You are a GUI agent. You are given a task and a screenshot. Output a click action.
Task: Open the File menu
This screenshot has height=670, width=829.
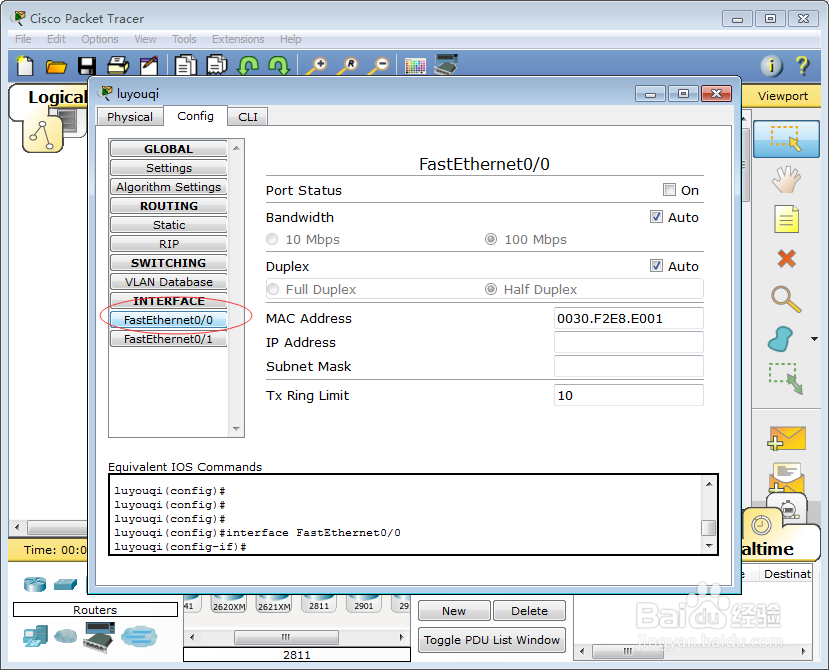23,39
